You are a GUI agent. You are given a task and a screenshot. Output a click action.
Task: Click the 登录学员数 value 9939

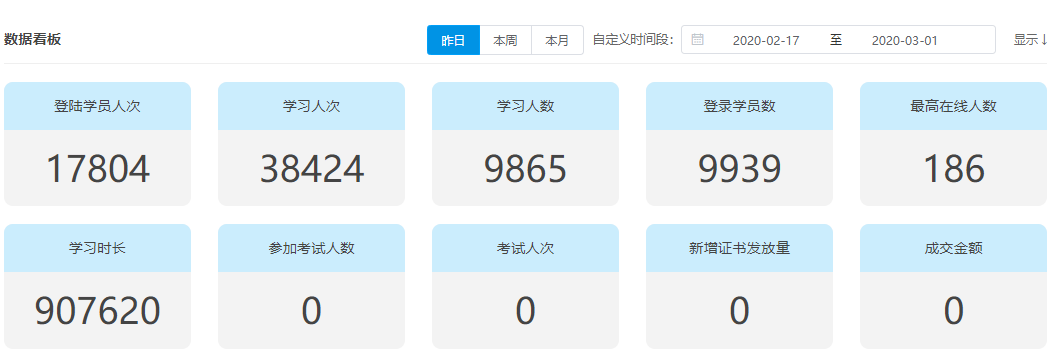coord(740,169)
